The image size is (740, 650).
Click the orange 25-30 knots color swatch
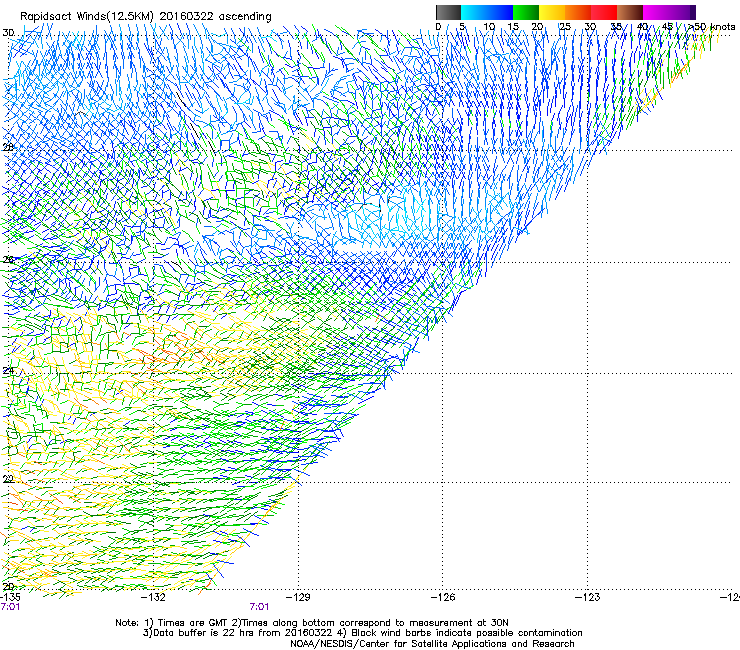[578, 12]
